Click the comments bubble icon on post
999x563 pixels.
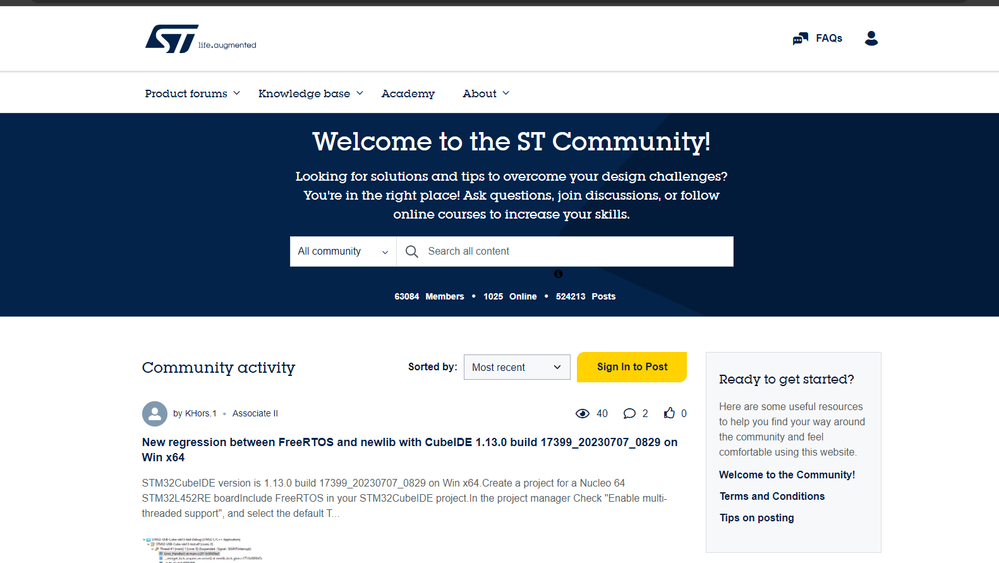(629, 413)
